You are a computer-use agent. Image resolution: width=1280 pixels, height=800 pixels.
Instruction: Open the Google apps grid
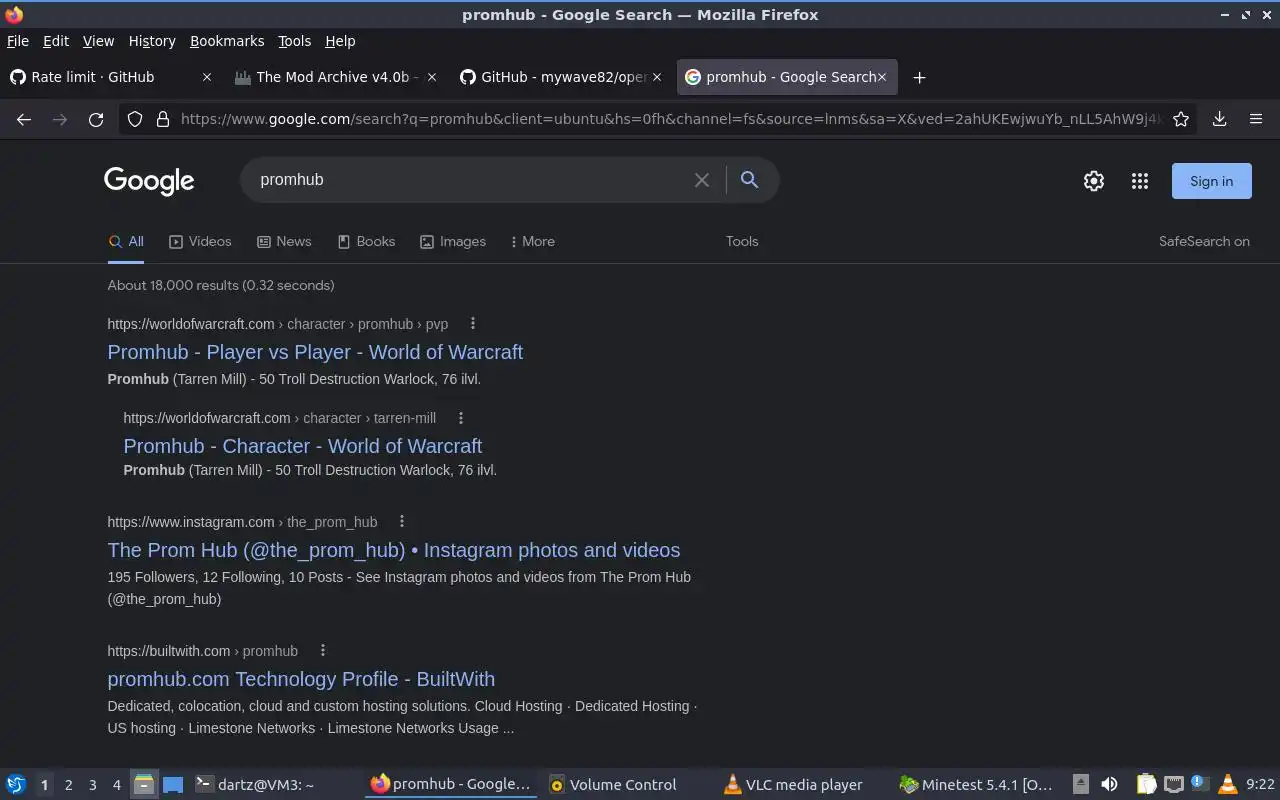point(1139,181)
